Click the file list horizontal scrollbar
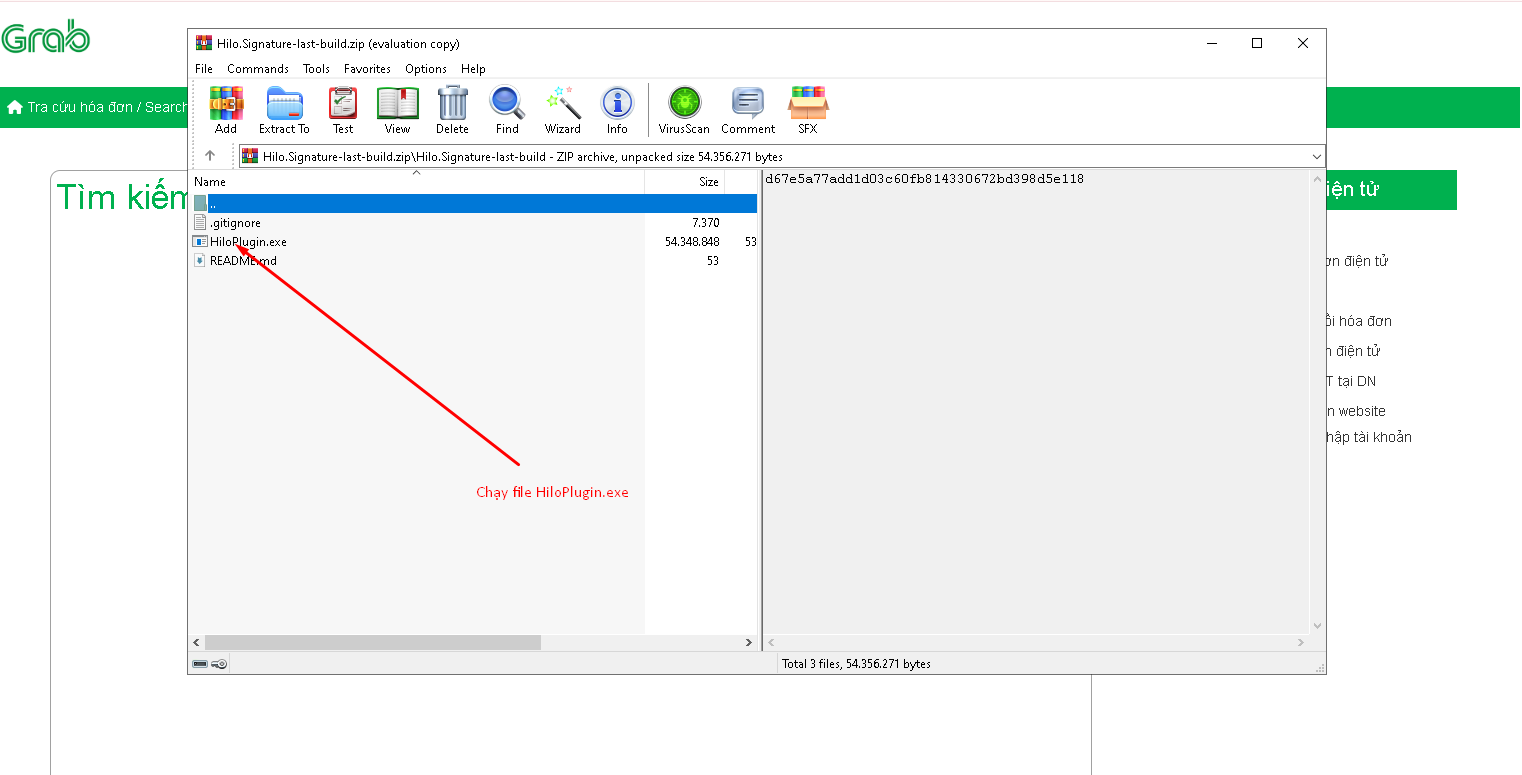1522x775 pixels. click(372, 643)
